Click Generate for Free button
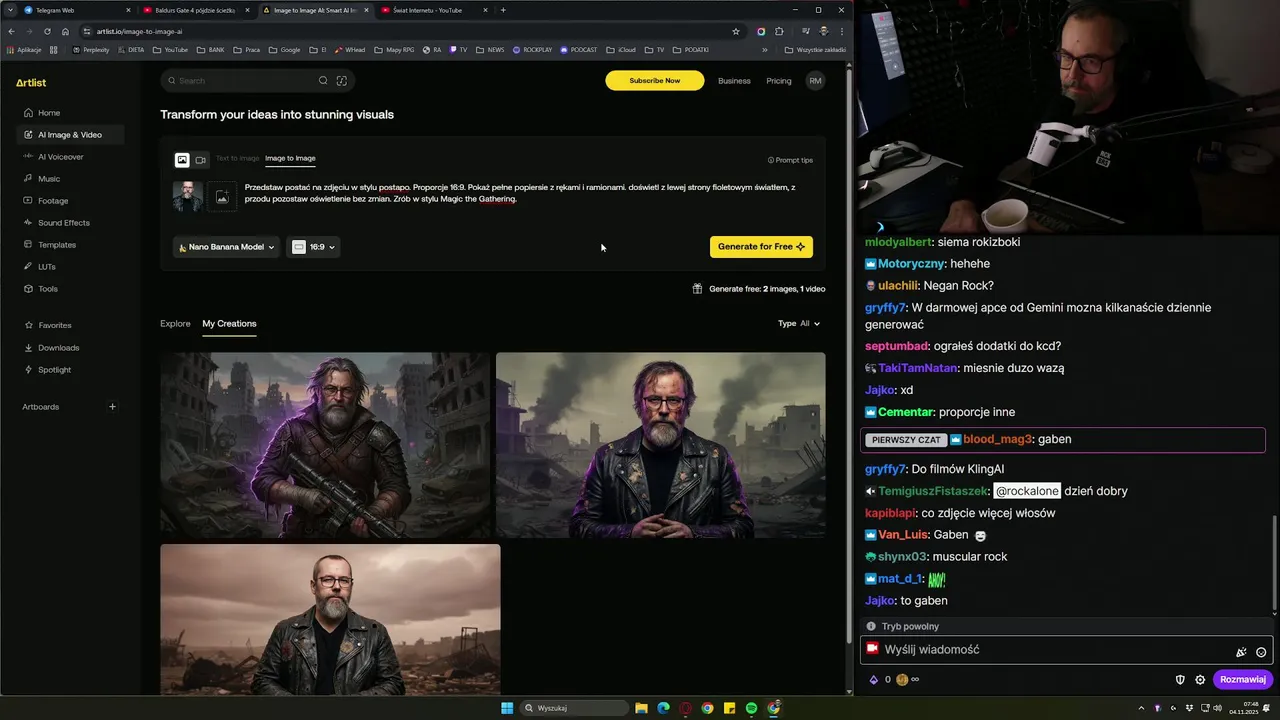Screen dimensions: 1280x720 click(x=761, y=247)
